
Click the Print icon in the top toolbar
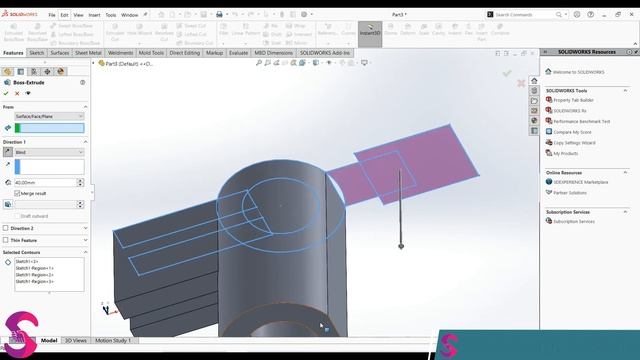click(x=219, y=15)
